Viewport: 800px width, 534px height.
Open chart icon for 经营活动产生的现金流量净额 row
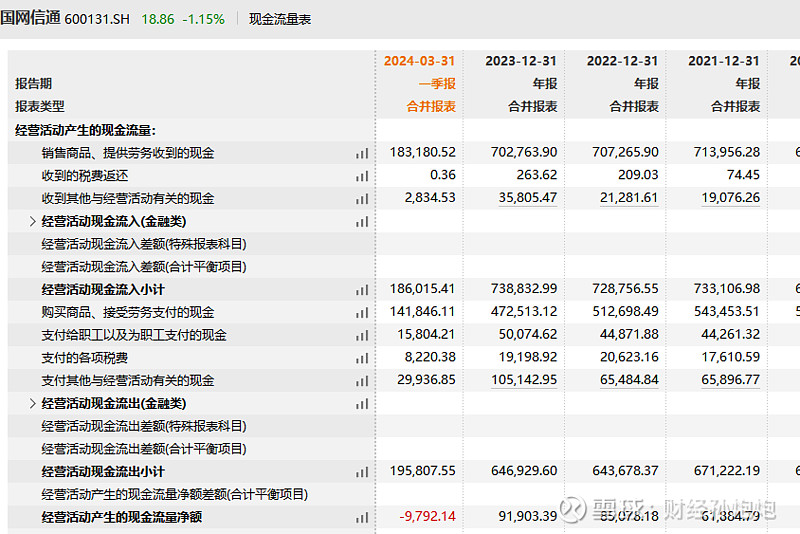[x=362, y=517]
